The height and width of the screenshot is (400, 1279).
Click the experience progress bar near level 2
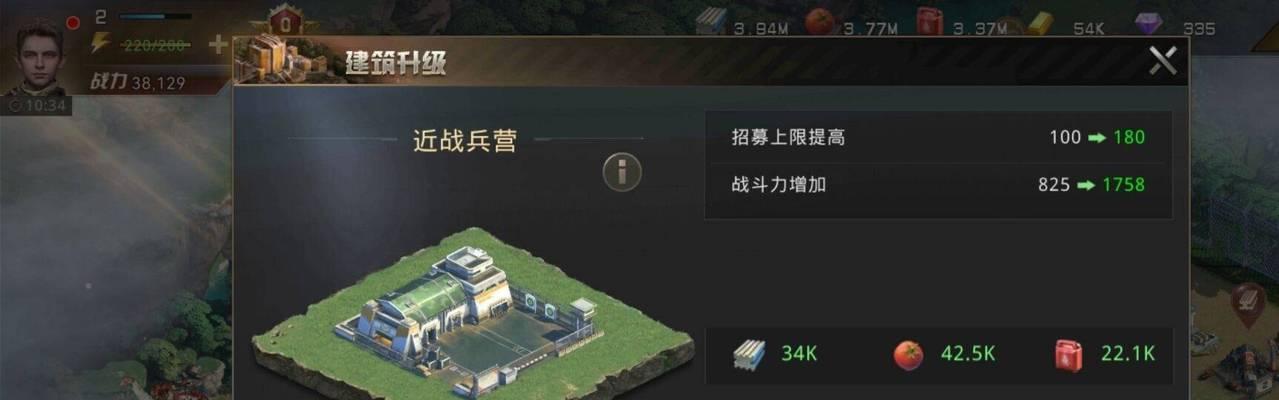(x=155, y=16)
